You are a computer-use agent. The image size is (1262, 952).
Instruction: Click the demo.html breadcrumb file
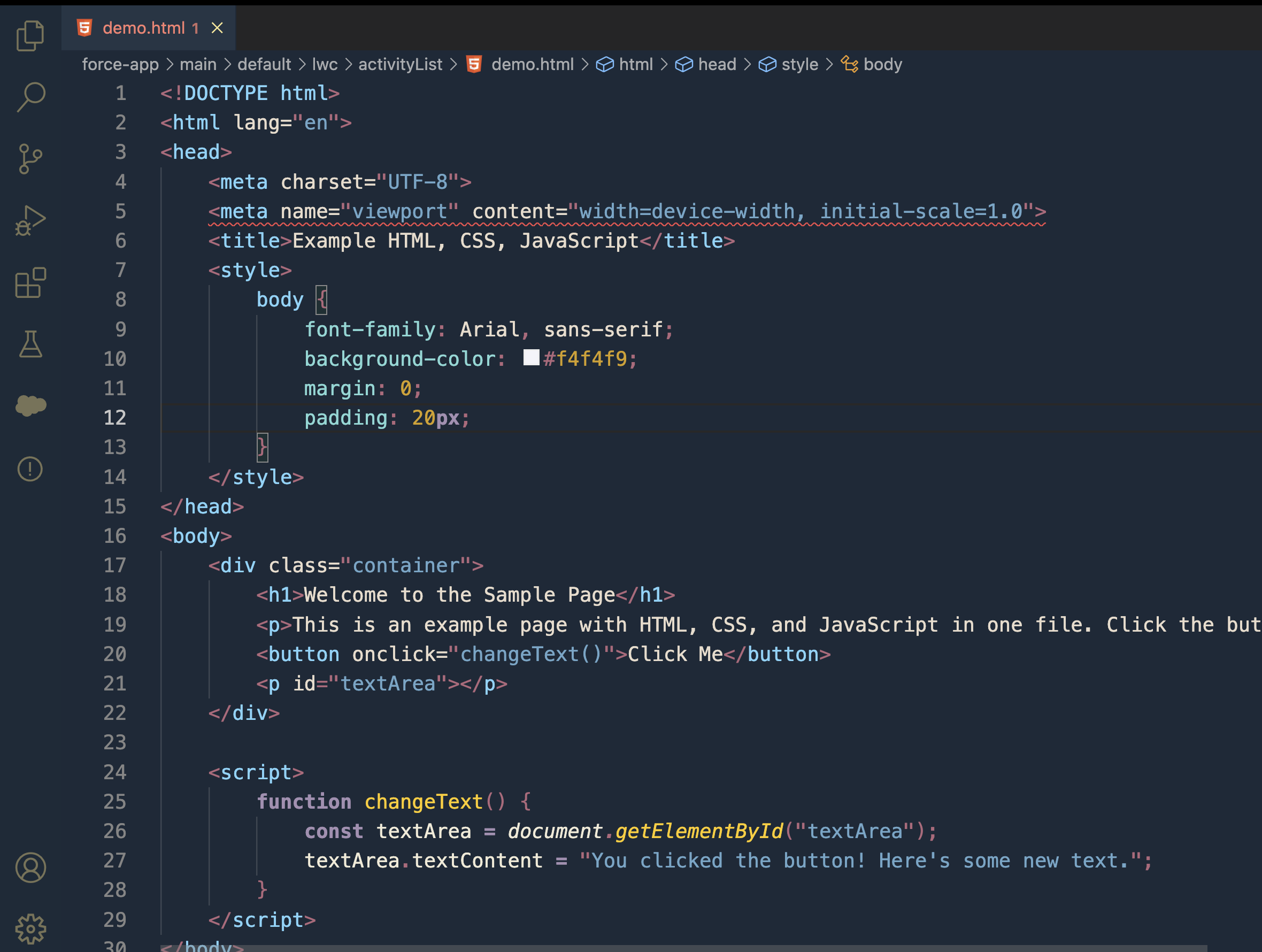[532, 65]
